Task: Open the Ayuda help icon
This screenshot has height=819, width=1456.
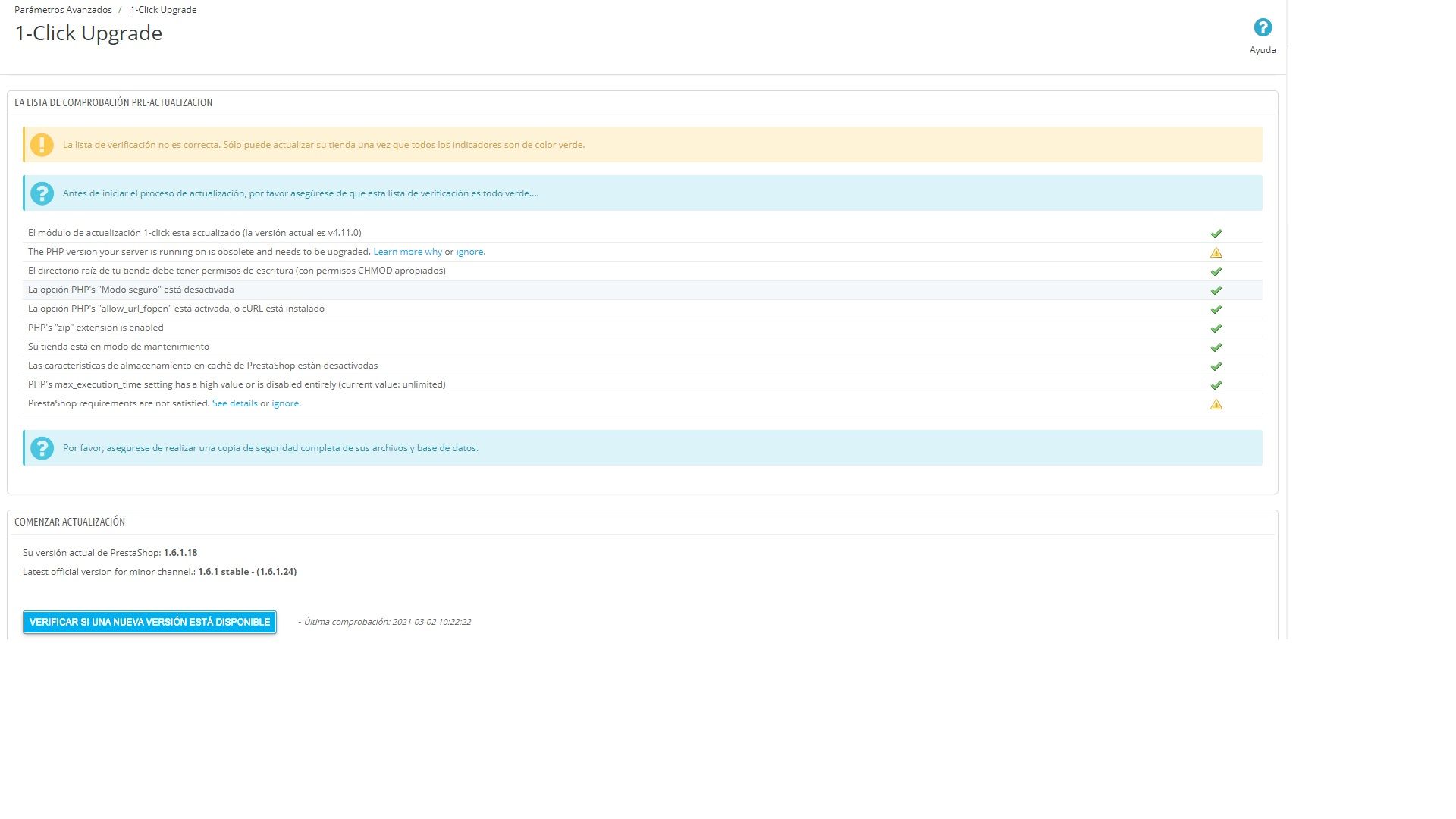Action: (x=1263, y=28)
